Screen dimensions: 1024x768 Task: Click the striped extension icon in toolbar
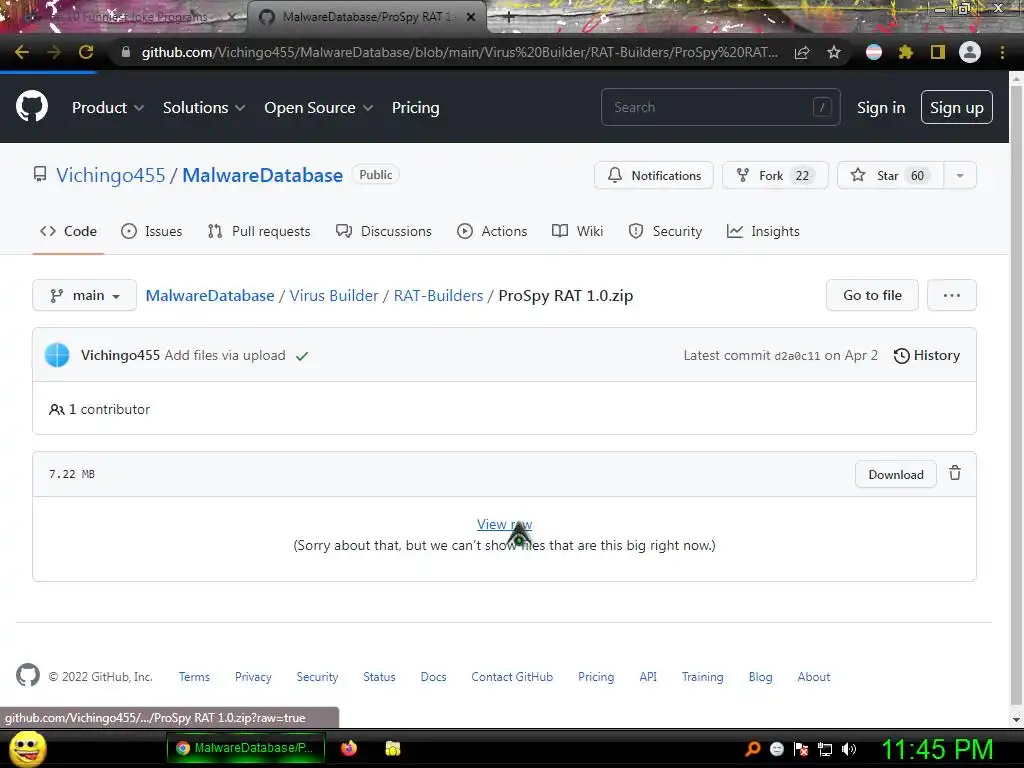pos(874,52)
